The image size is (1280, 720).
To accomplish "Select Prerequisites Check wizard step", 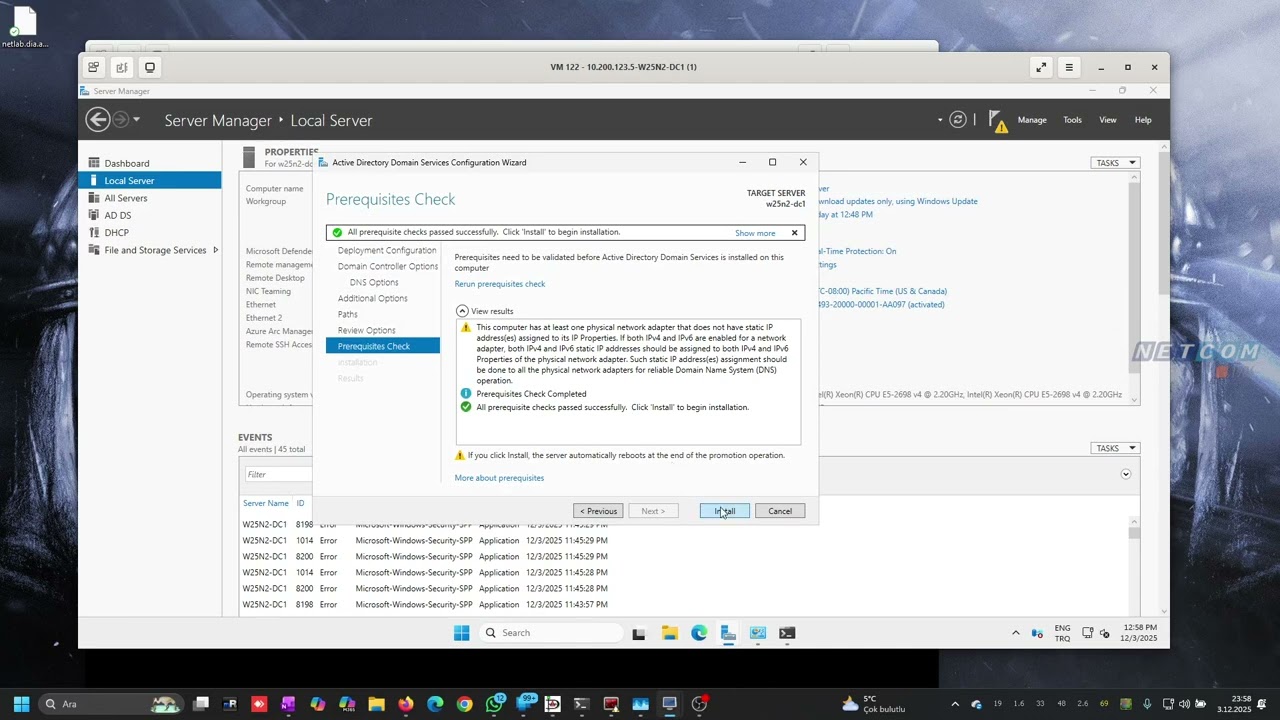I will point(382,346).
